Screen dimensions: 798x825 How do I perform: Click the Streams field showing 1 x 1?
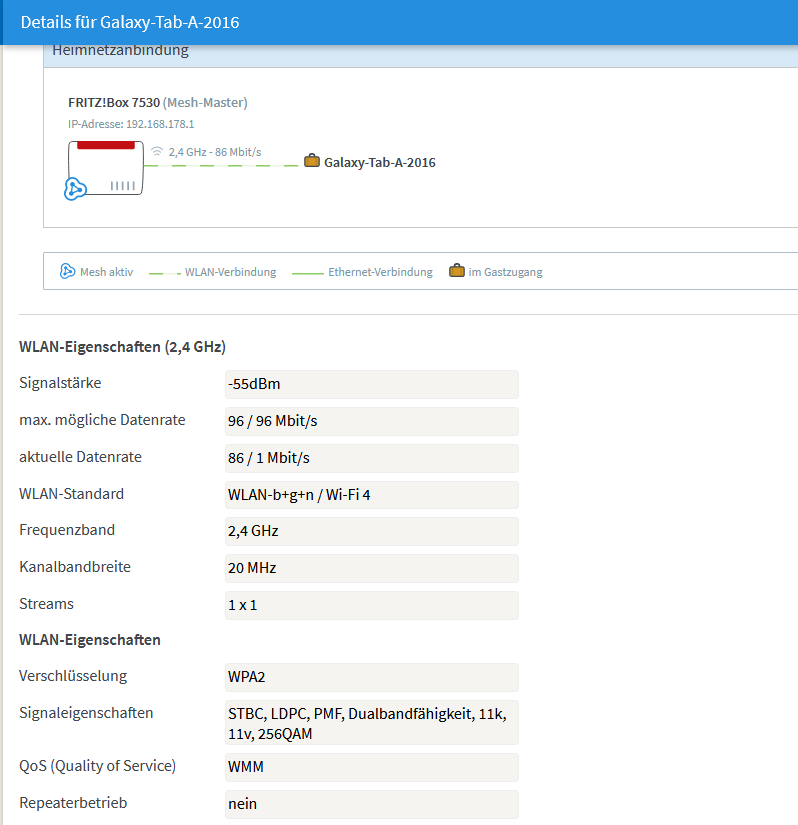click(x=371, y=605)
